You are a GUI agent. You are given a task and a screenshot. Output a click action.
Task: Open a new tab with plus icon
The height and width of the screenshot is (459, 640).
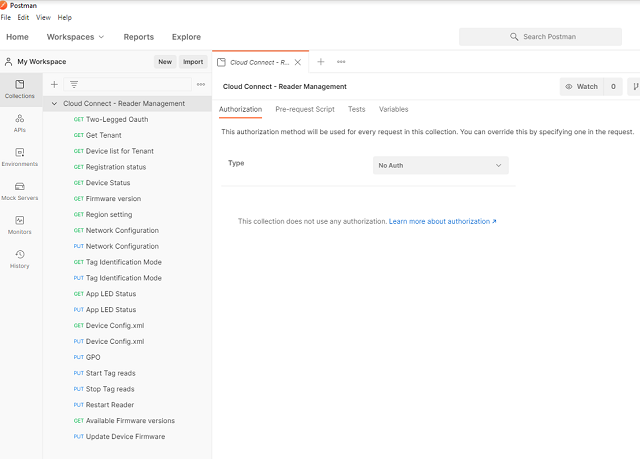[321, 62]
